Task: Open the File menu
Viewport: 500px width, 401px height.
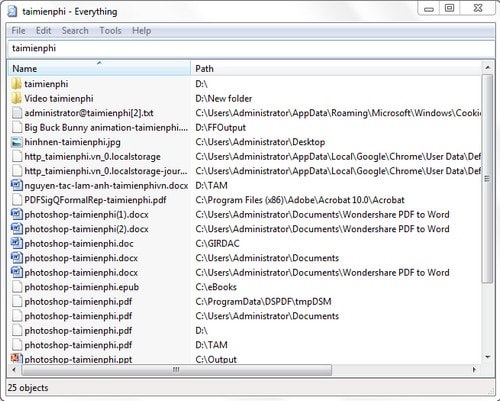Action: click(18, 31)
